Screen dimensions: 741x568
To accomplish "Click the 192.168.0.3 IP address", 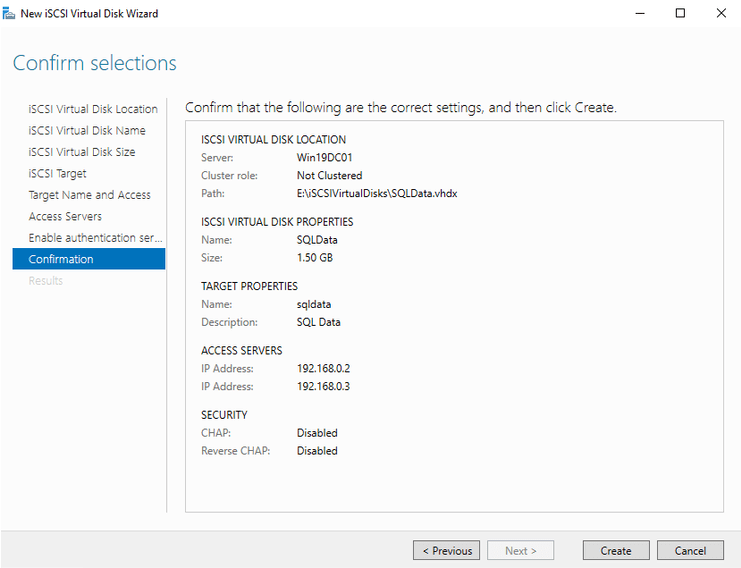I will (x=323, y=386).
